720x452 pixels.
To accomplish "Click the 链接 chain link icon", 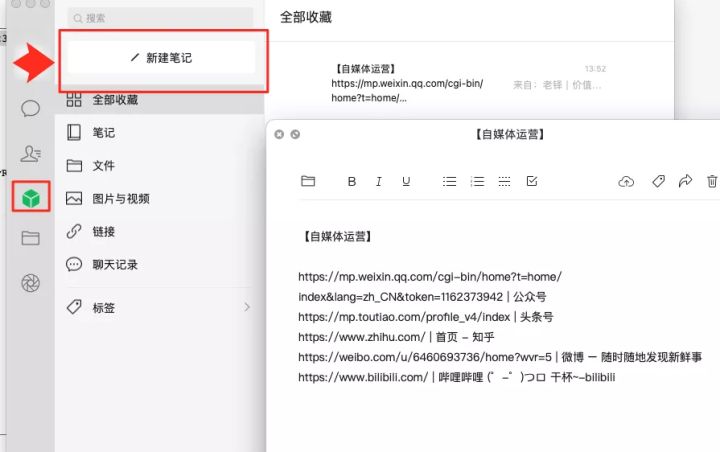I will pyautogui.click(x=74, y=231).
